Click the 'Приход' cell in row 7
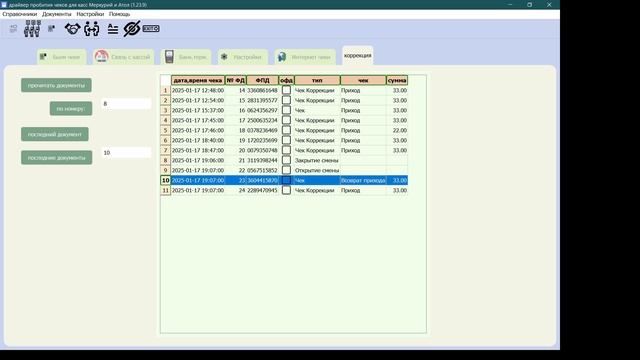 pos(363,150)
